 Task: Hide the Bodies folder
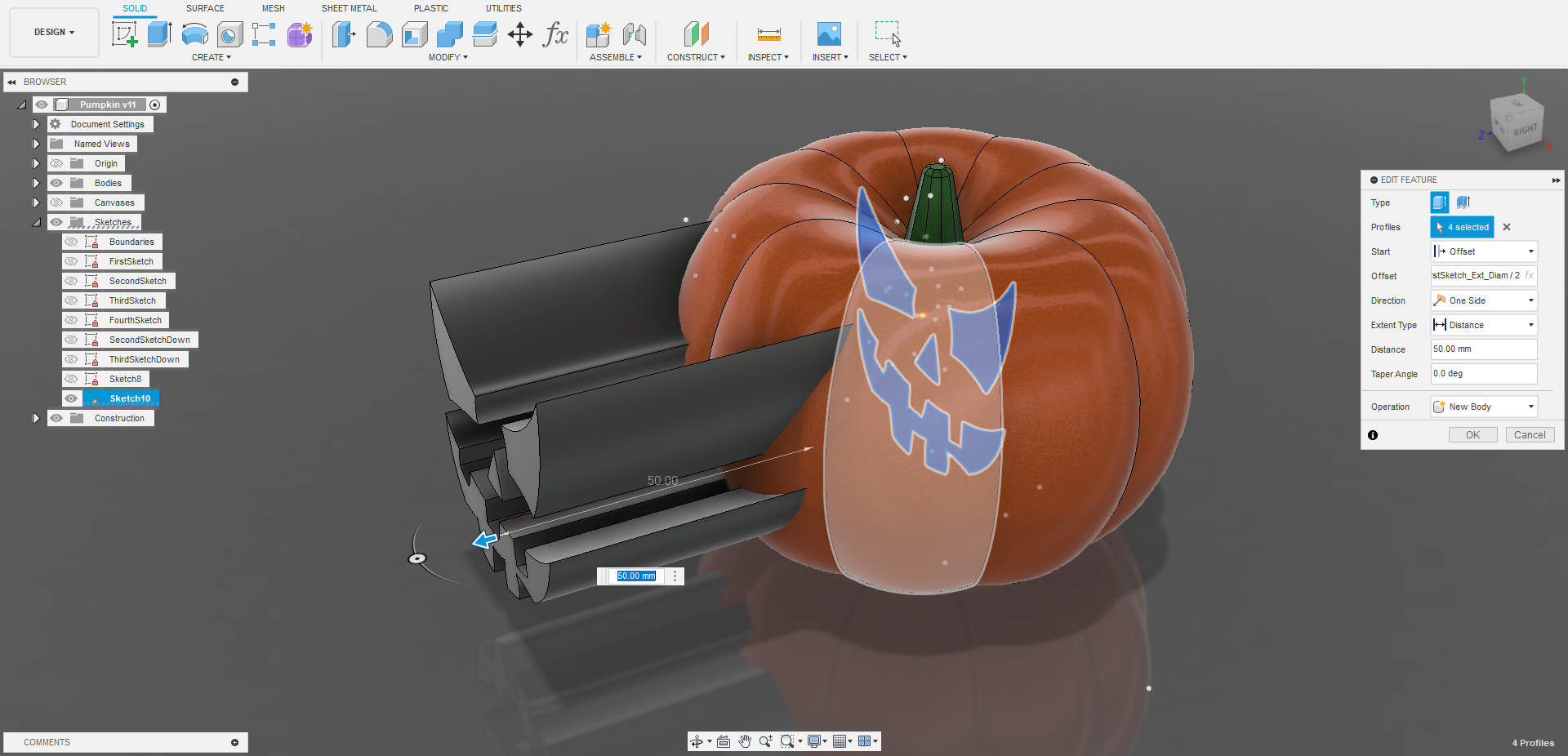56,183
